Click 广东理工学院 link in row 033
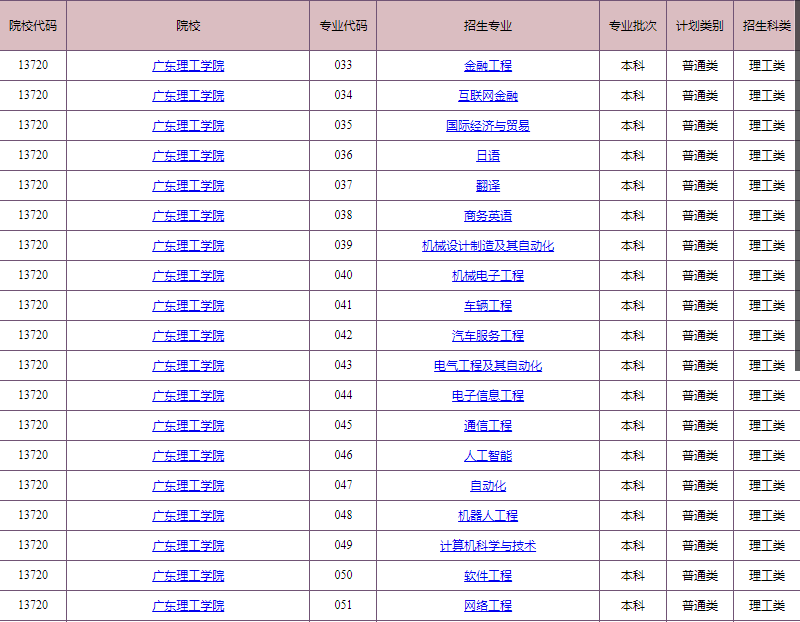This screenshot has width=800, height=622. coord(188,66)
